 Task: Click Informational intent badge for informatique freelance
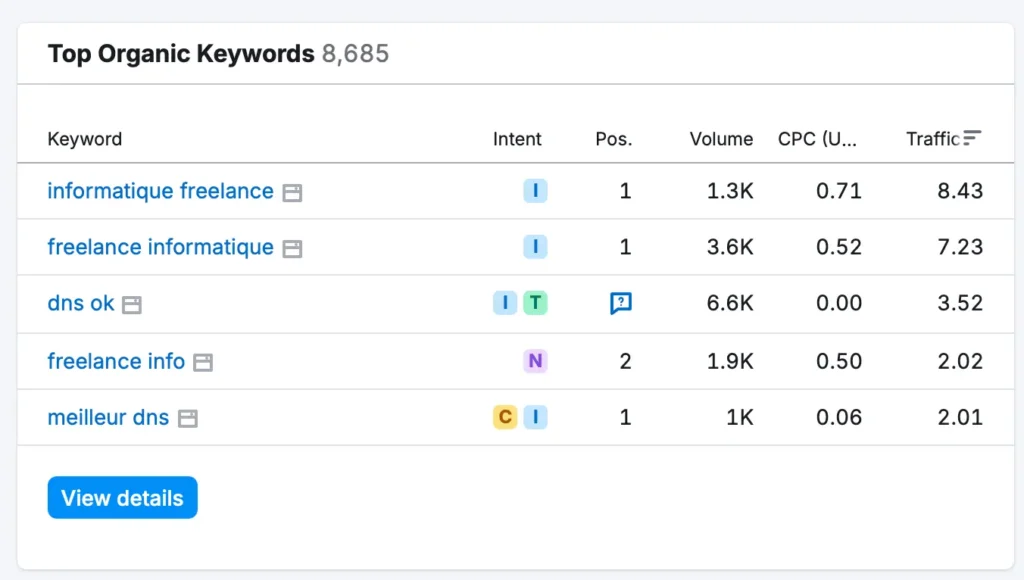pyautogui.click(x=536, y=191)
